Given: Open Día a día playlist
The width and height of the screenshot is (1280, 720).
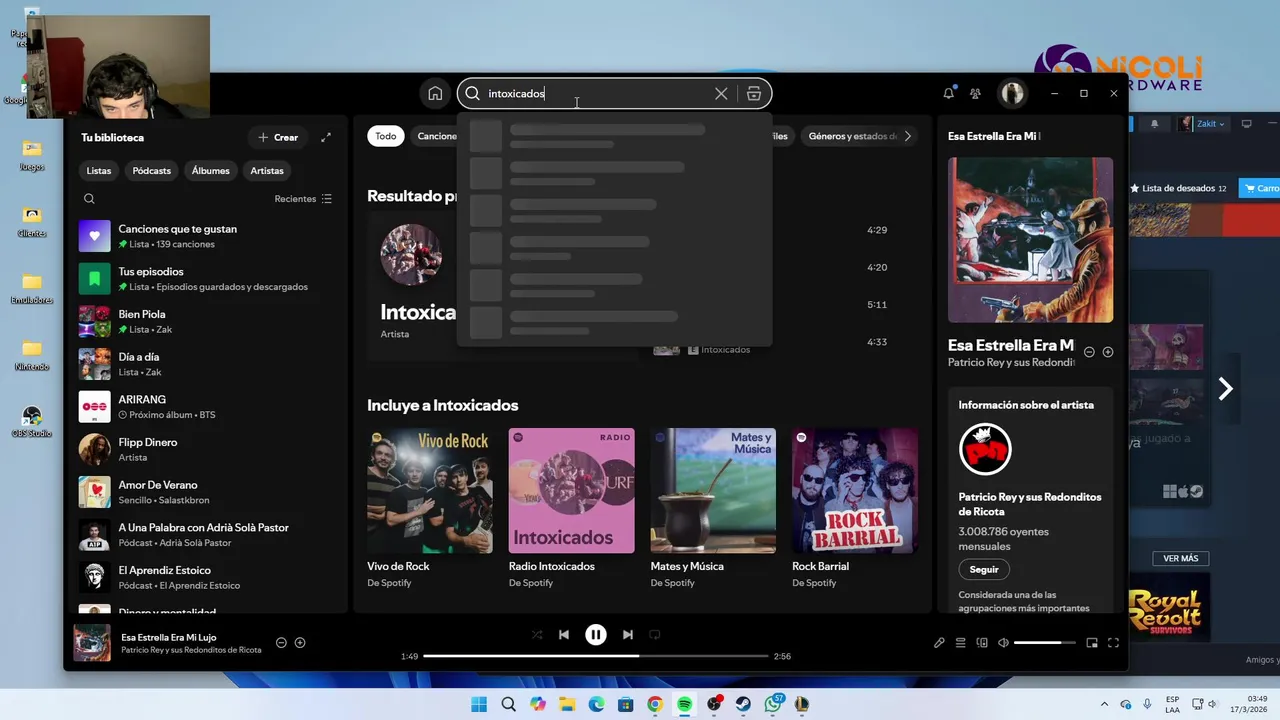Looking at the screenshot, I should coord(206,364).
